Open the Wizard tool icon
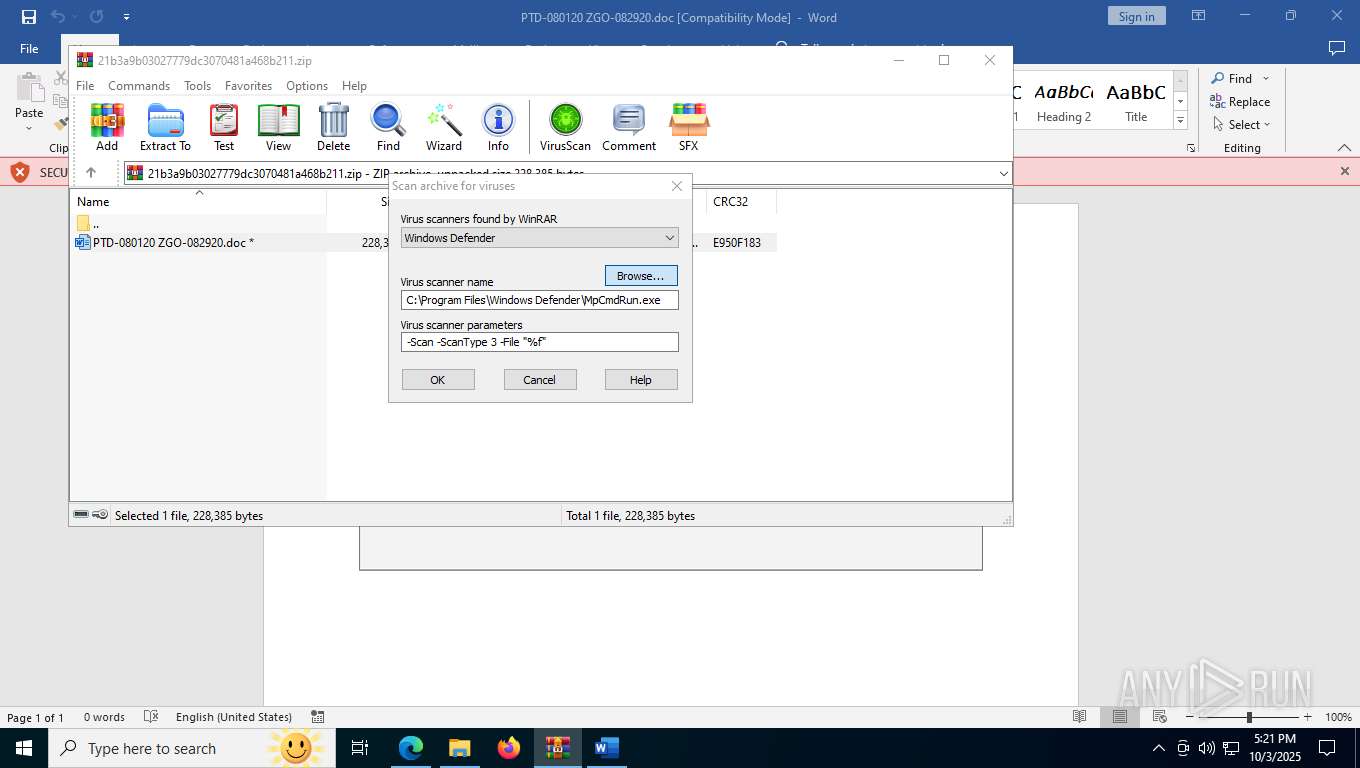 pos(443,127)
